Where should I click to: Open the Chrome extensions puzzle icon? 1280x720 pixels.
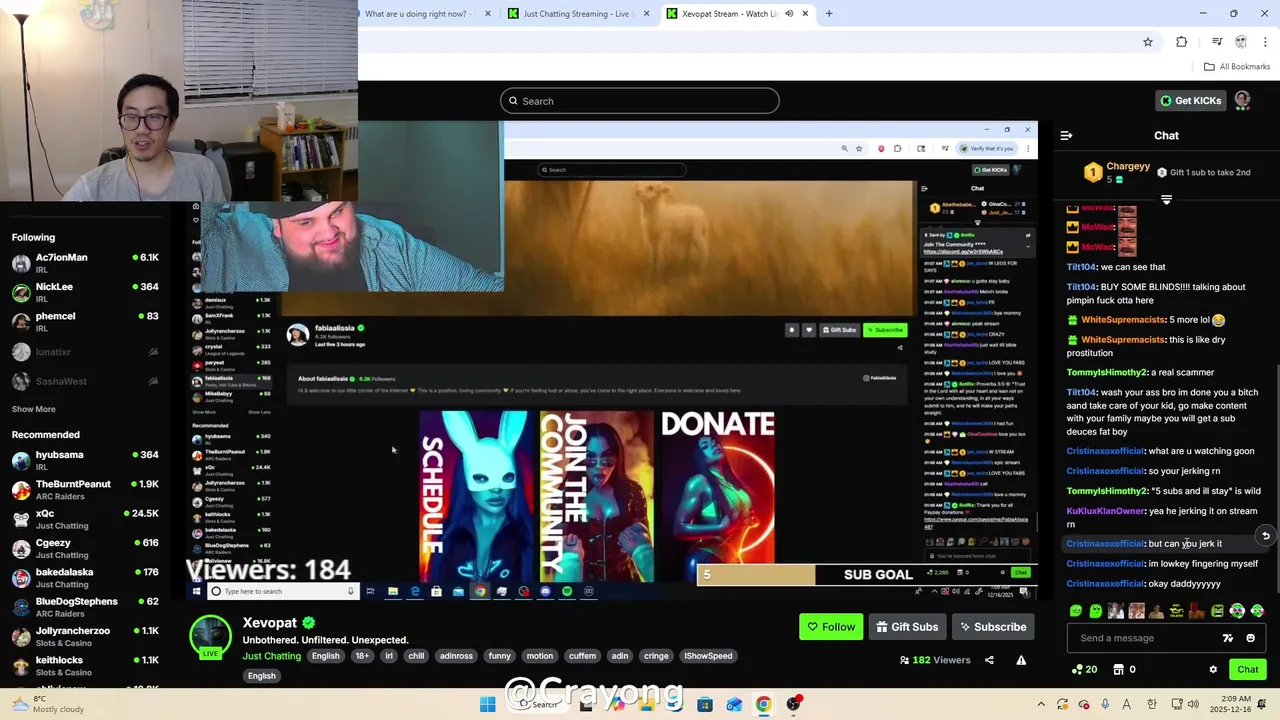(1182, 42)
